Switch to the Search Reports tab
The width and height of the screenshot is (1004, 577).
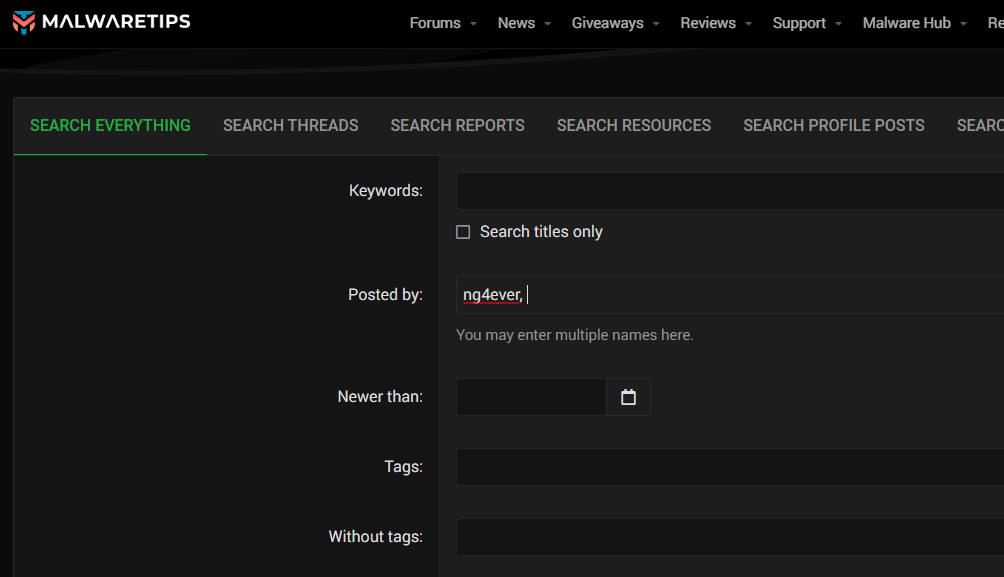point(457,126)
